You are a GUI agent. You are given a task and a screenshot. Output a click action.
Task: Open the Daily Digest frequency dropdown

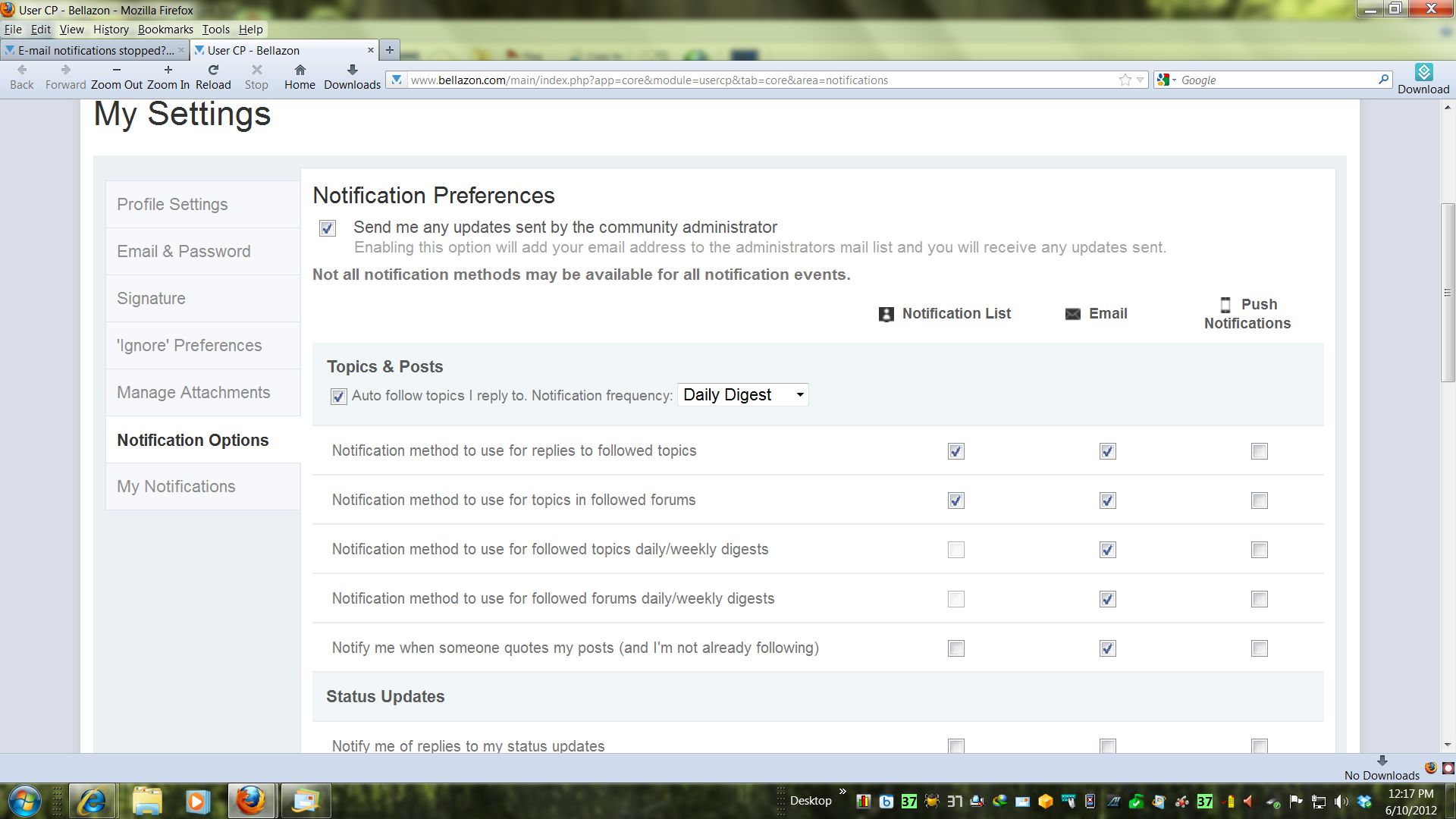point(742,395)
